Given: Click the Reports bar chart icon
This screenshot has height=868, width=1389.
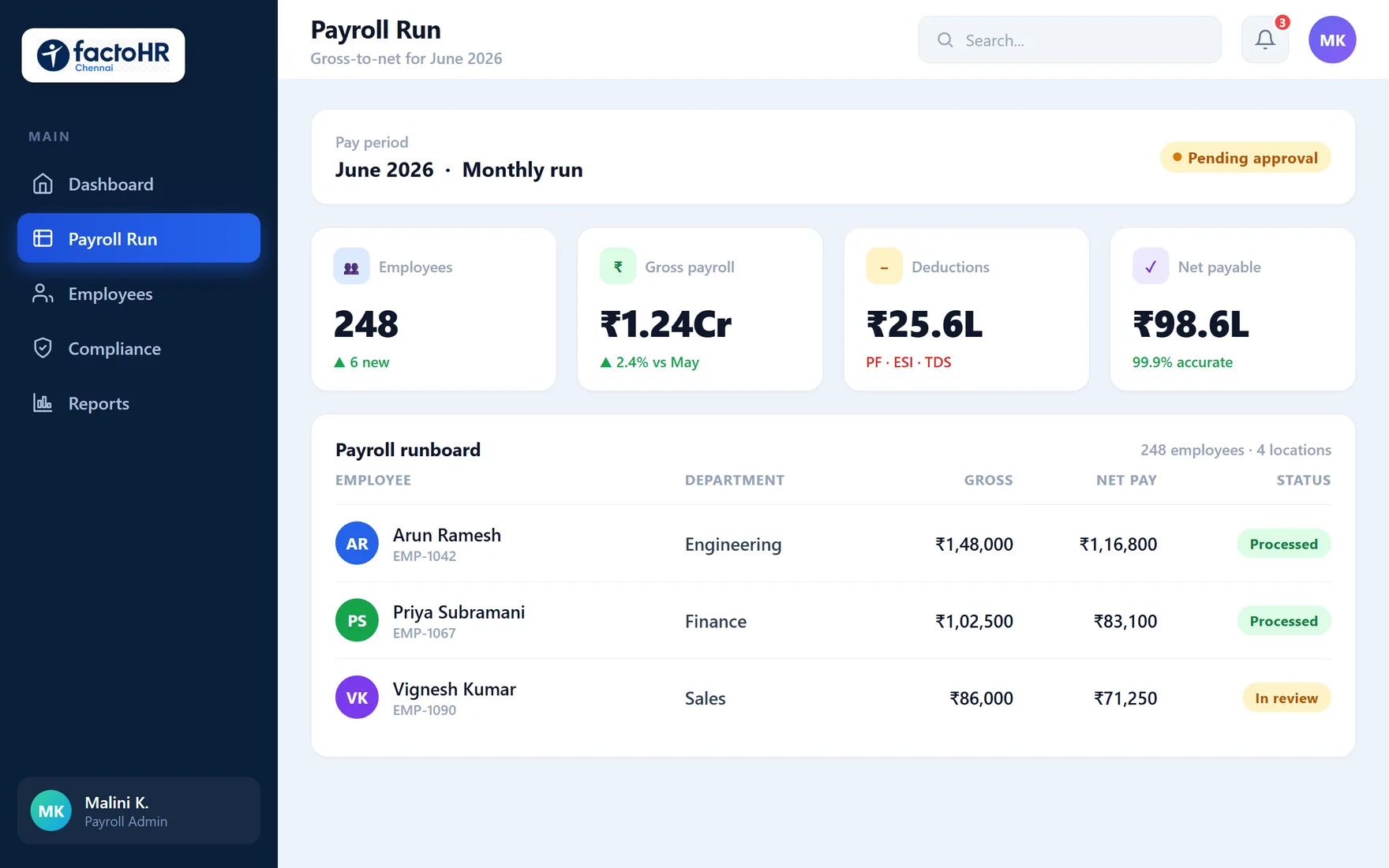Looking at the screenshot, I should (x=43, y=403).
